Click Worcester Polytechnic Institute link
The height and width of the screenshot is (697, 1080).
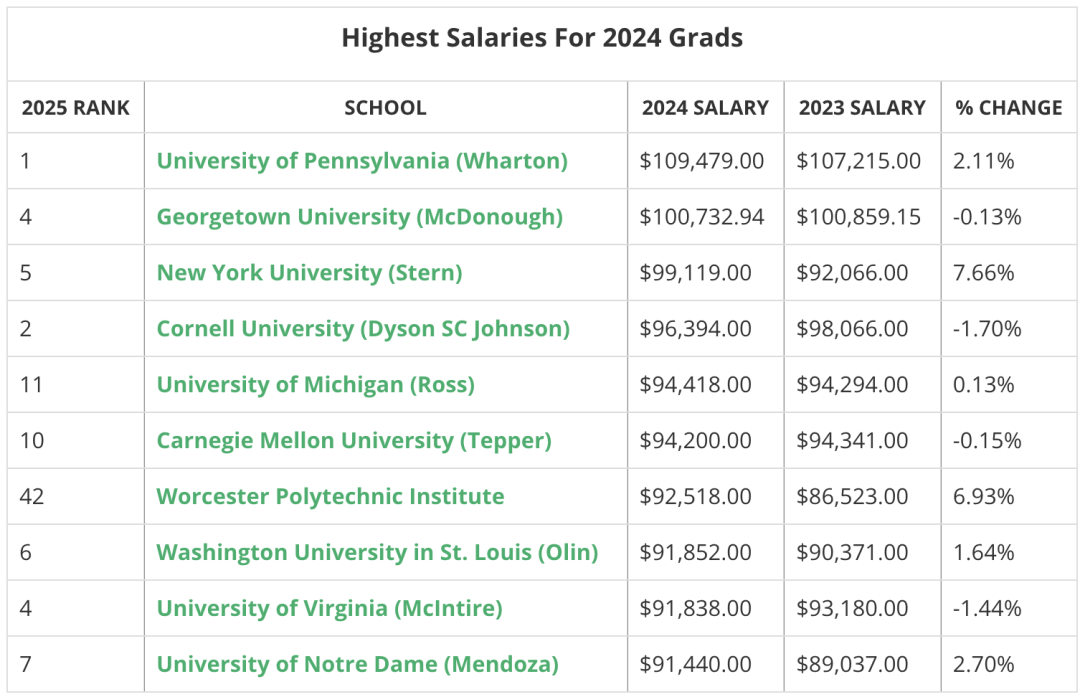330,497
